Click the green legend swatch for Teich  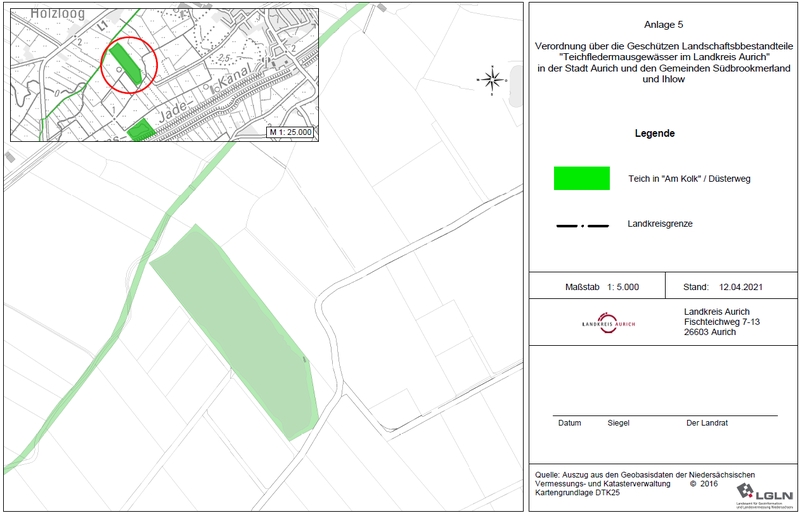[x=582, y=178]
